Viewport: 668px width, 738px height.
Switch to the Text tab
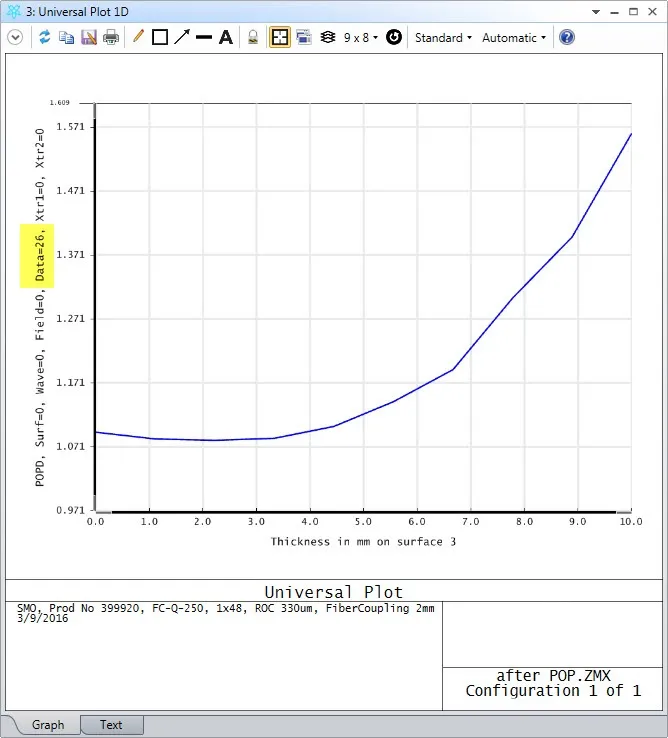111,725
